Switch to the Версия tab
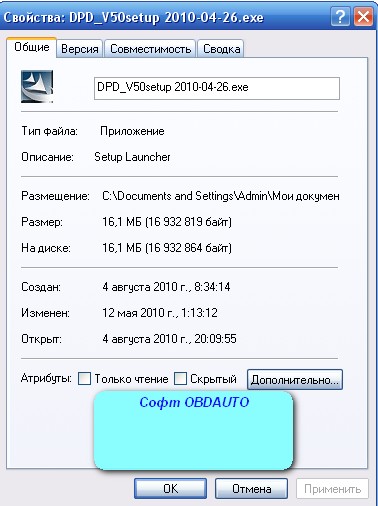 pos(80,49)
